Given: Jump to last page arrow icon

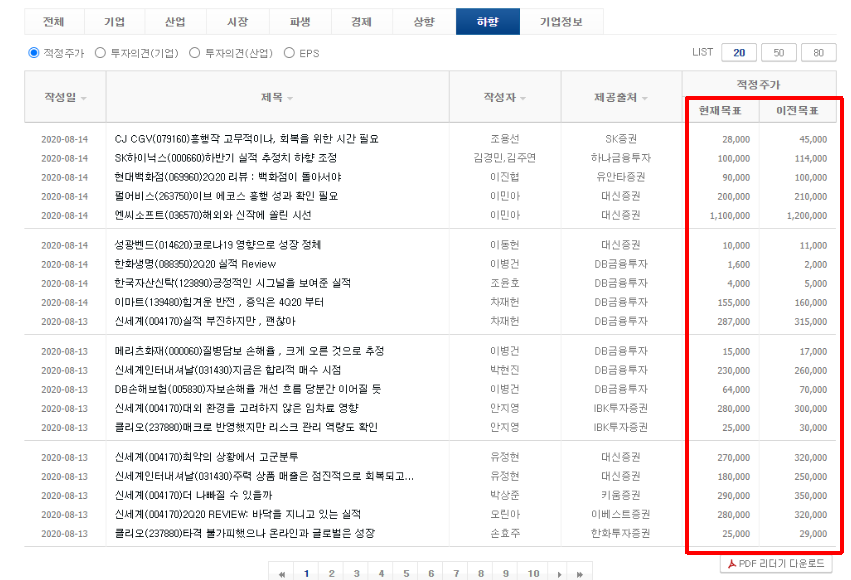Looking at the screenshot, I should [x=580, y=573].
